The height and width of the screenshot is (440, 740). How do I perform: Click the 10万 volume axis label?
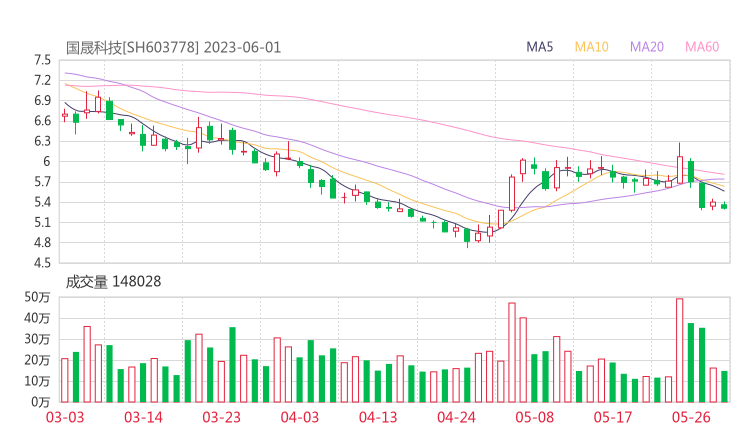37,381
